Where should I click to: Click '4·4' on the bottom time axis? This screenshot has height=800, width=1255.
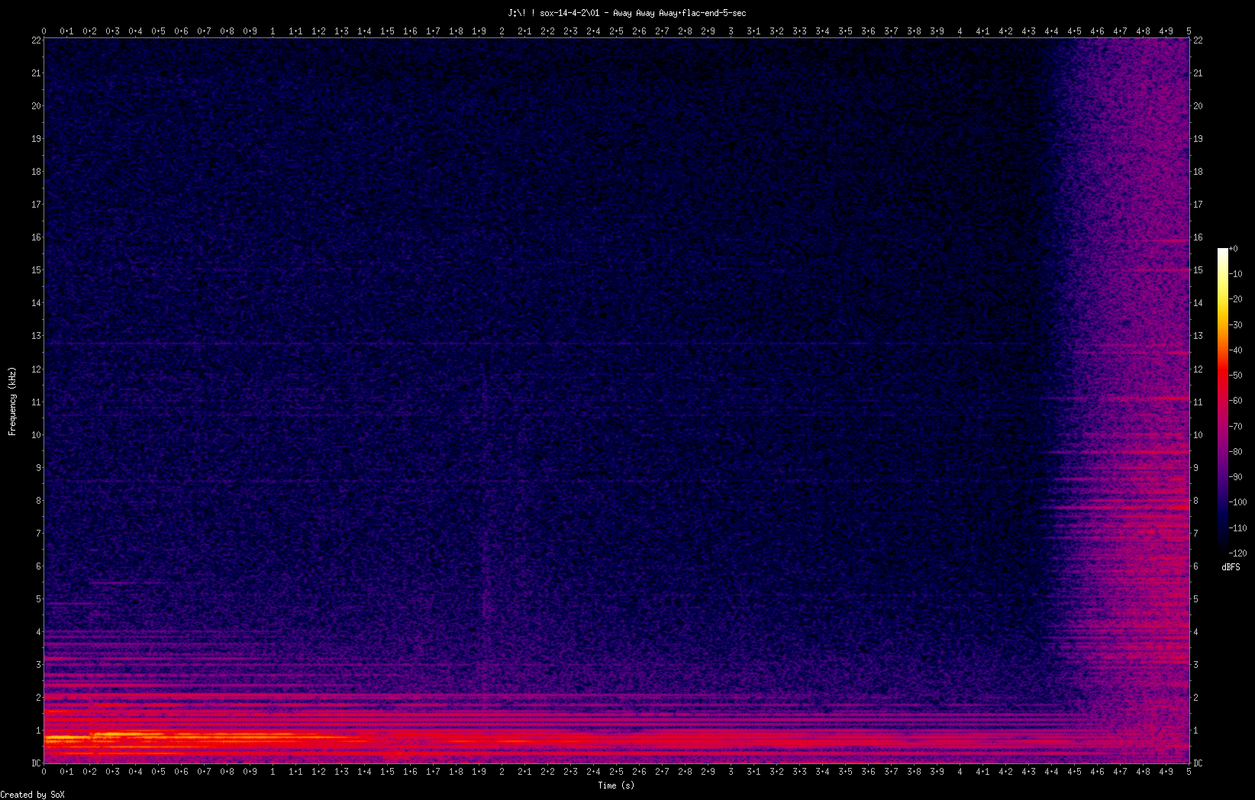(1051, 773)
